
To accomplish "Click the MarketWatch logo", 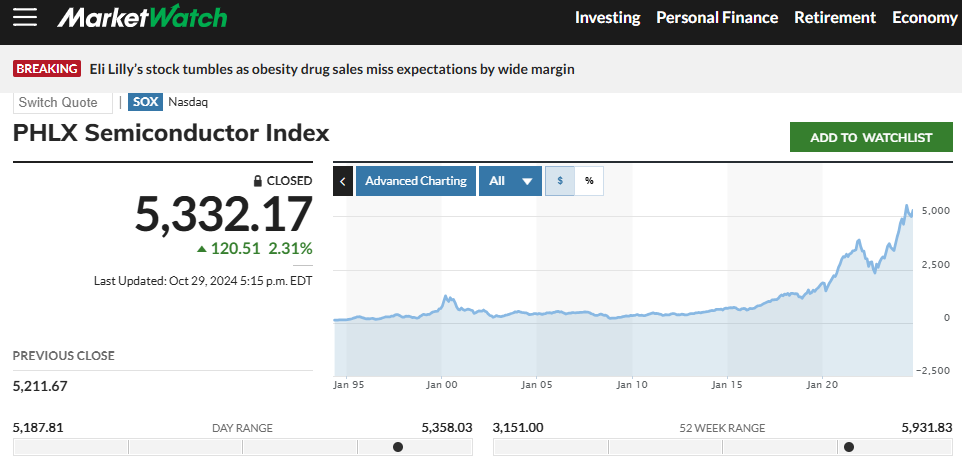I will [x=142, y=17].
